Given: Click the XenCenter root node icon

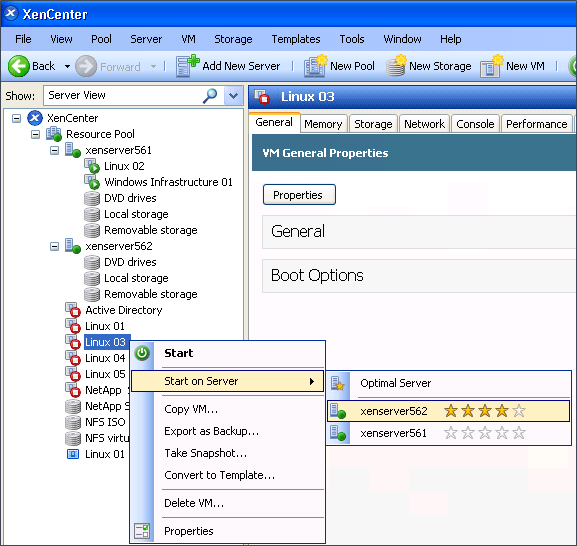Looking at the screenshot, I should click(35, 118).
